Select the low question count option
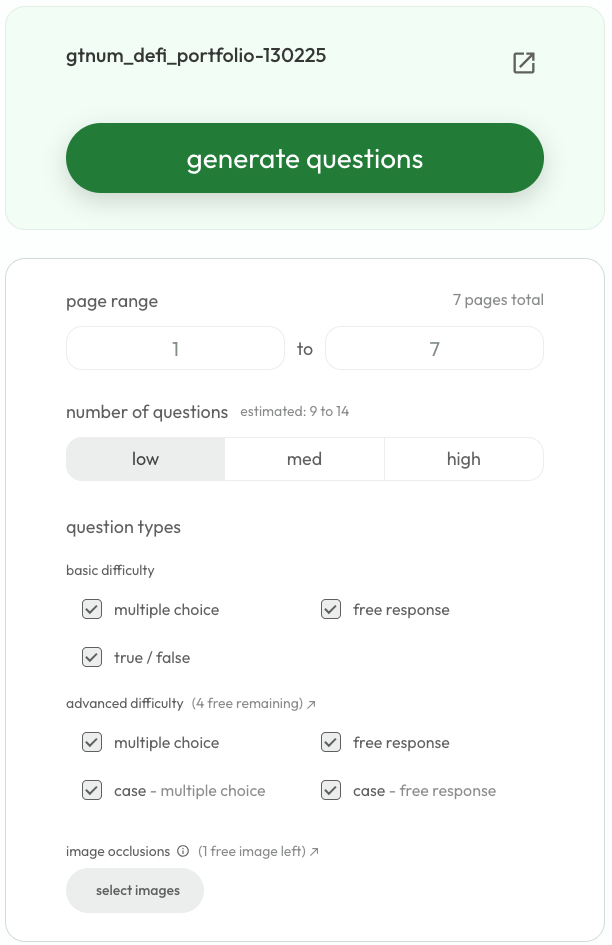This screenshot has height=945, width=612. pyautogui.click(x=145, y=459)
